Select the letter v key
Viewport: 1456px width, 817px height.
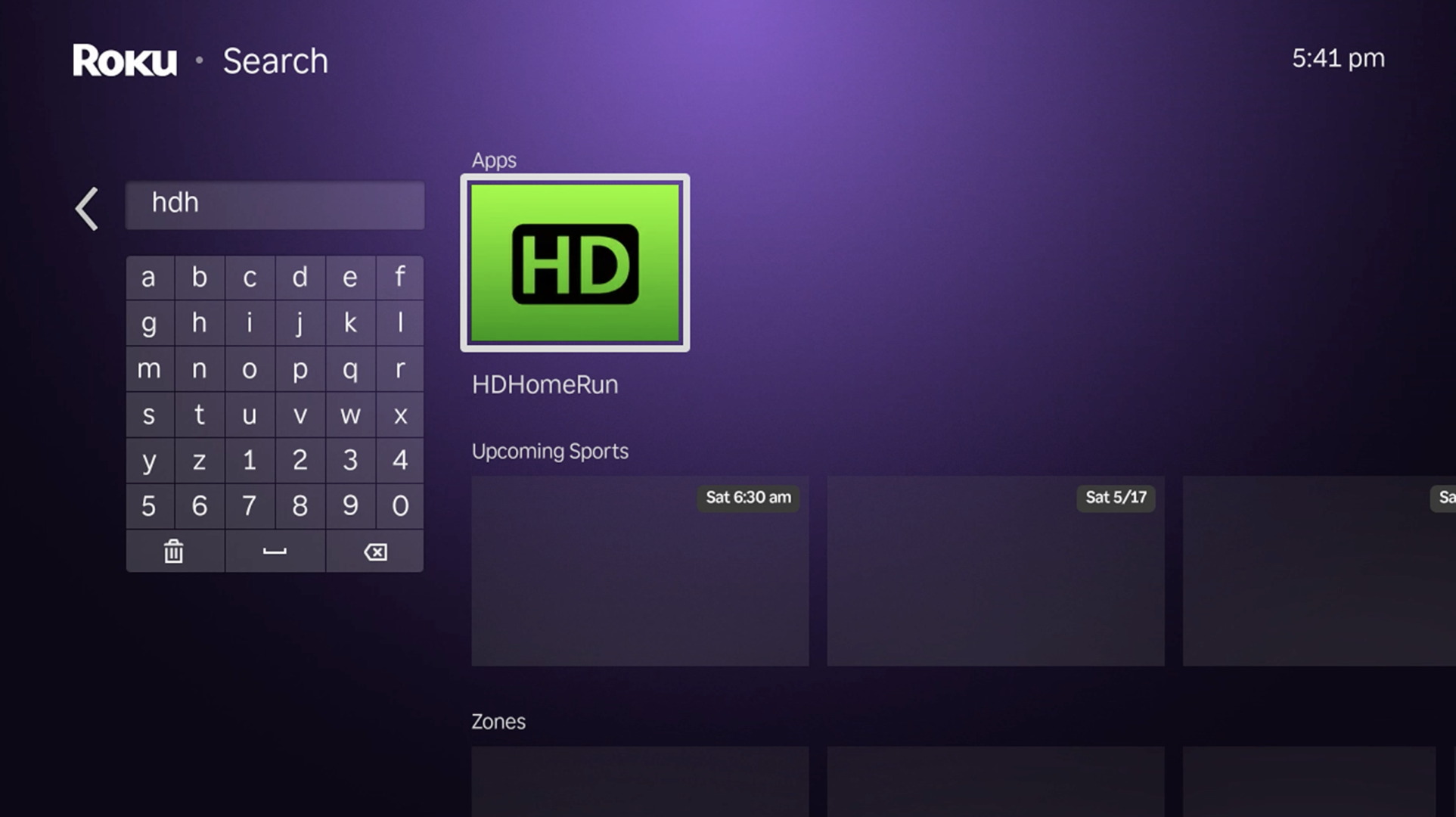pos(300,415)
